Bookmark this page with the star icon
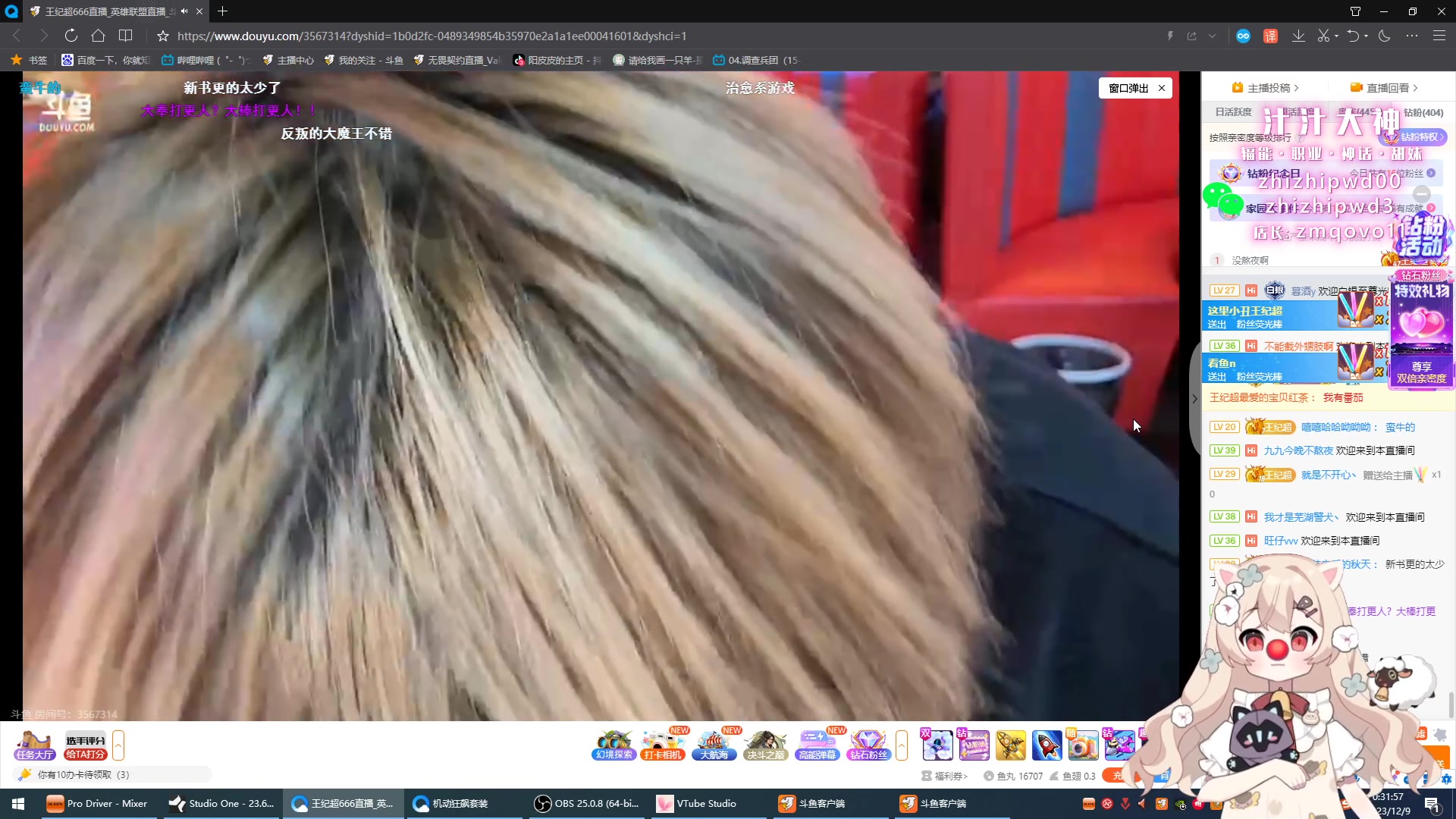This screenshot has width=1456, height=819. 162,36
